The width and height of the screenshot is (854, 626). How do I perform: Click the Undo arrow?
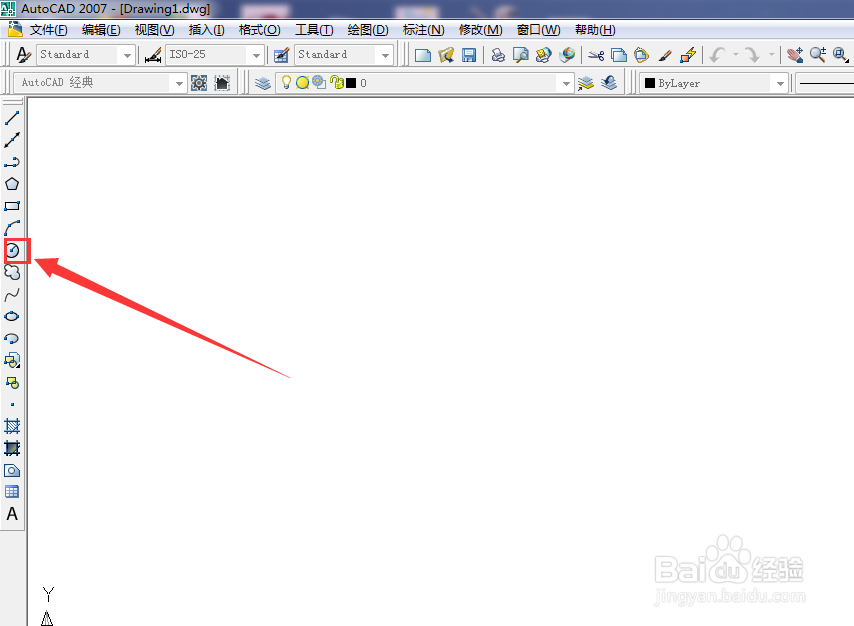[x=718, y=54]
